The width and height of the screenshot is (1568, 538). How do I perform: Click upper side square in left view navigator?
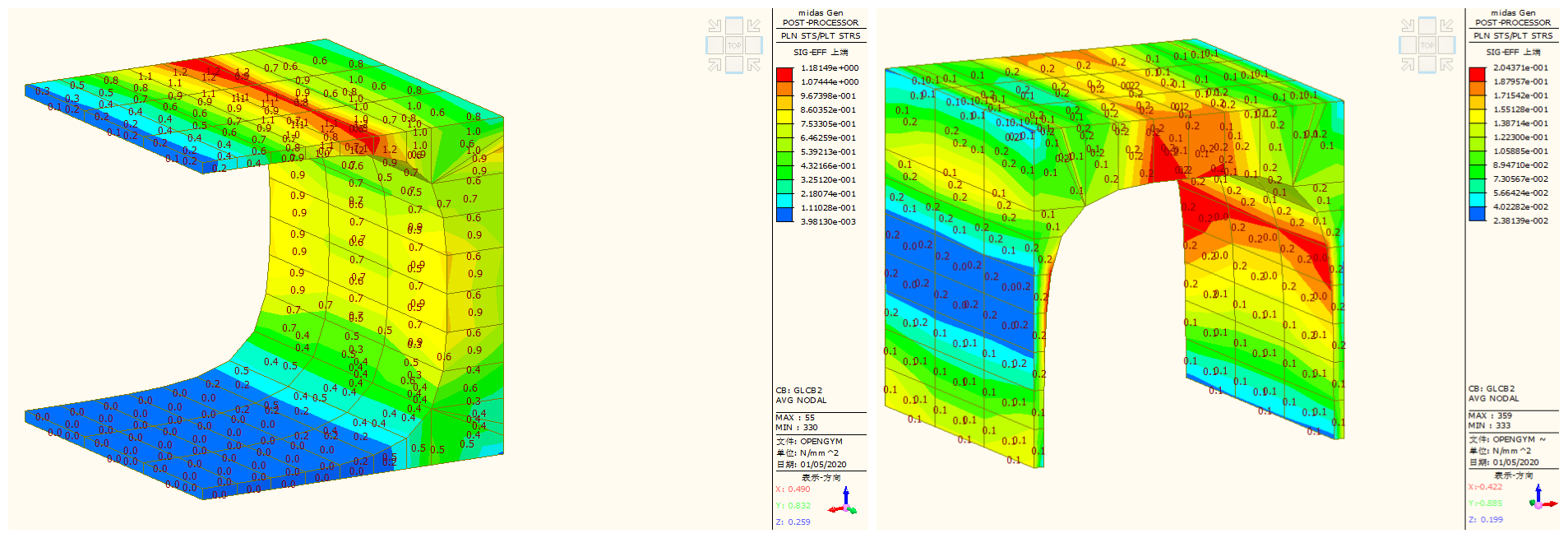[734, 26]
